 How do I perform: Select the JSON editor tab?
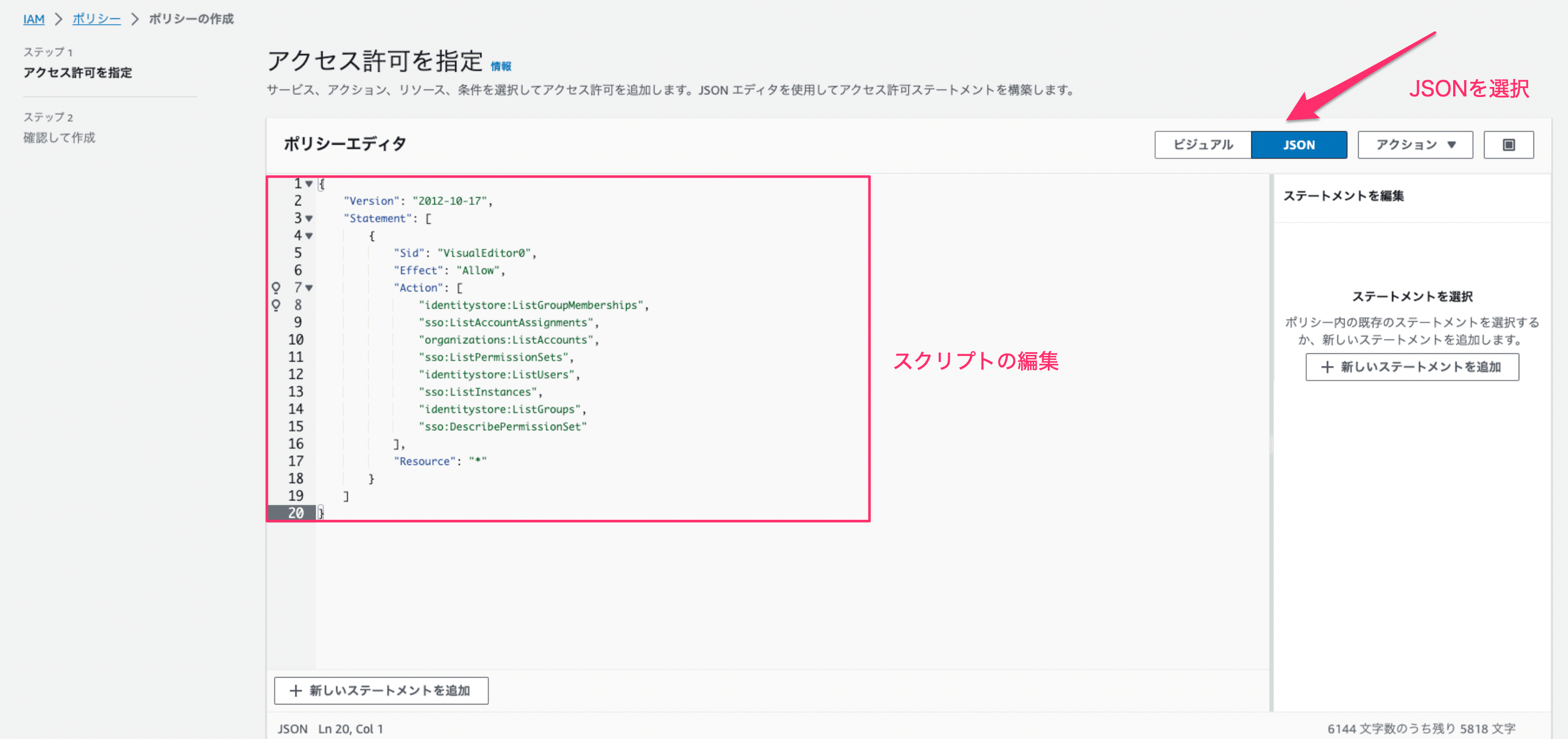point(1299,145)
